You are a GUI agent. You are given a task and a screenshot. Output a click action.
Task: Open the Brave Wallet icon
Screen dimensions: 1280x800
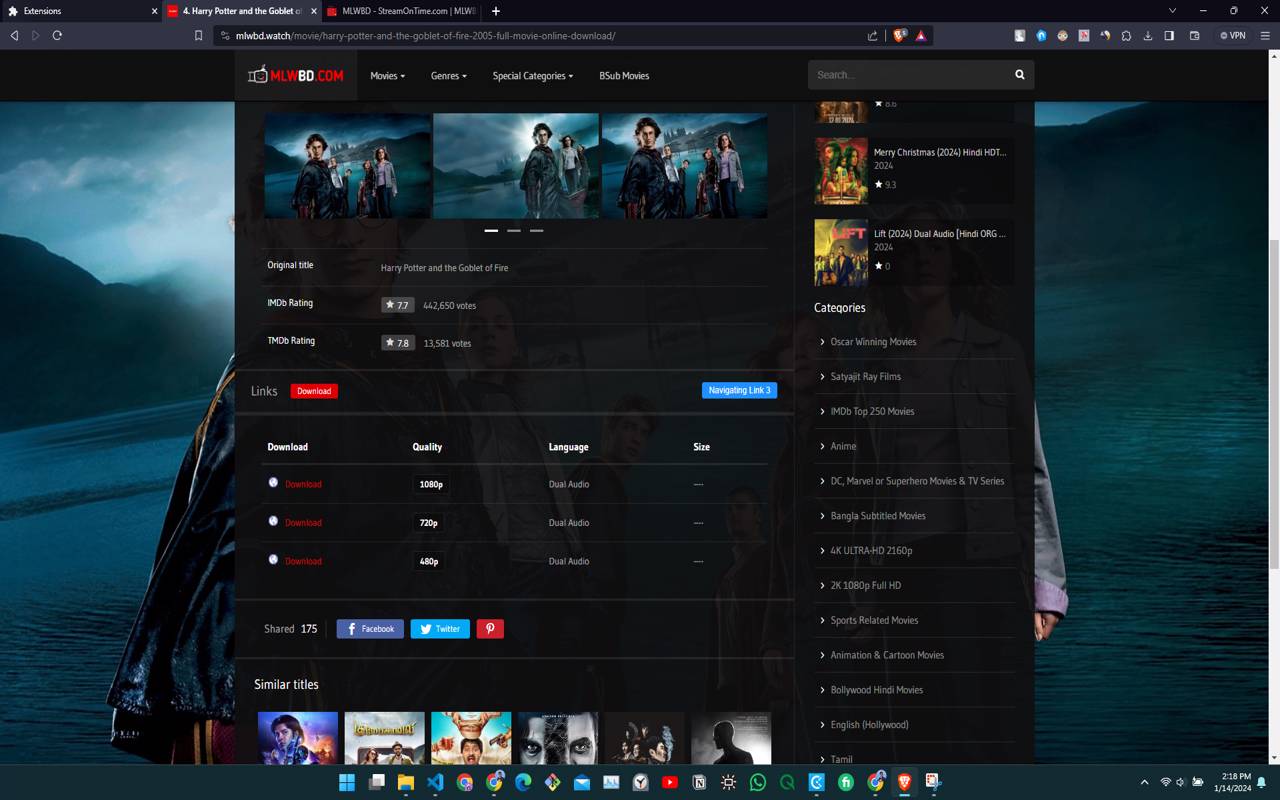tap(1194, 35)
